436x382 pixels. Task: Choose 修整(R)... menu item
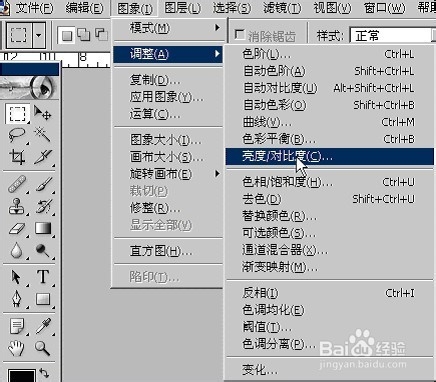click(x=168, y=208)
